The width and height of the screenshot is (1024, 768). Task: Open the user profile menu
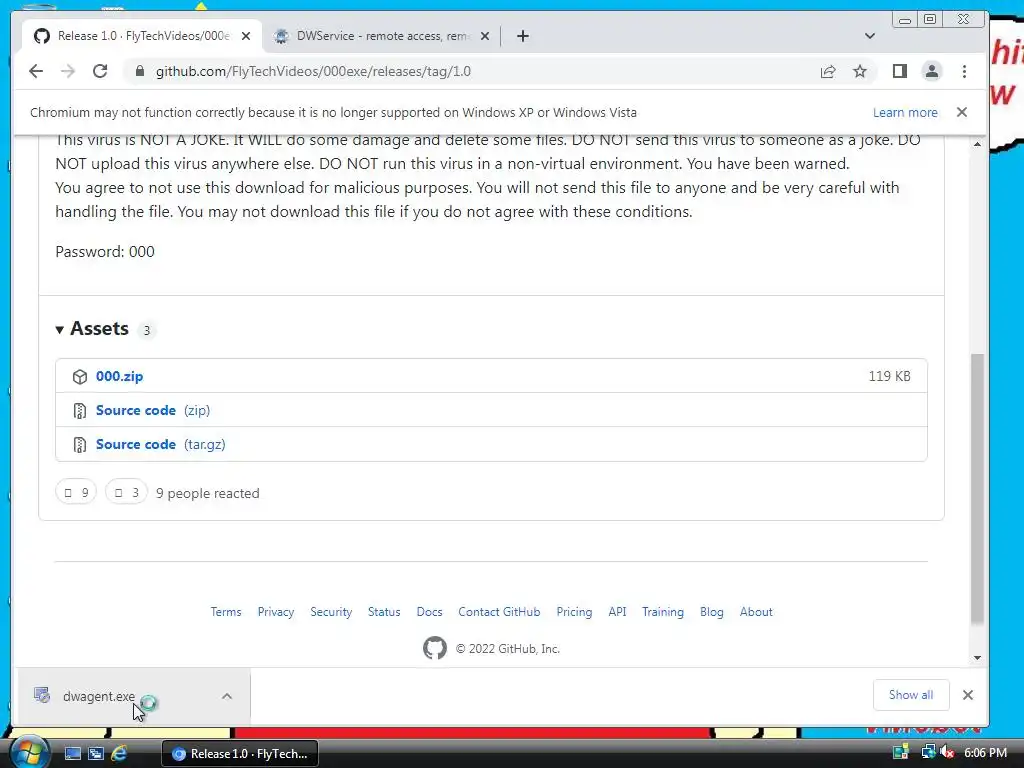[x=932, y=71]
